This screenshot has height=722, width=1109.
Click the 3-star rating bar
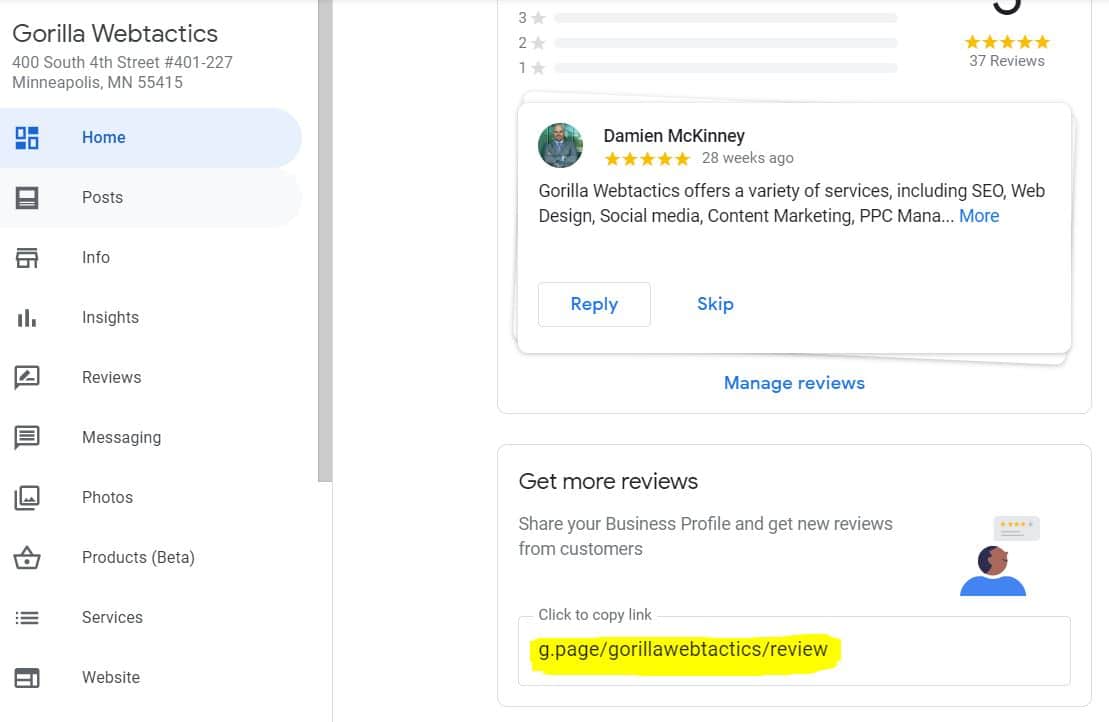coord(726,18)
